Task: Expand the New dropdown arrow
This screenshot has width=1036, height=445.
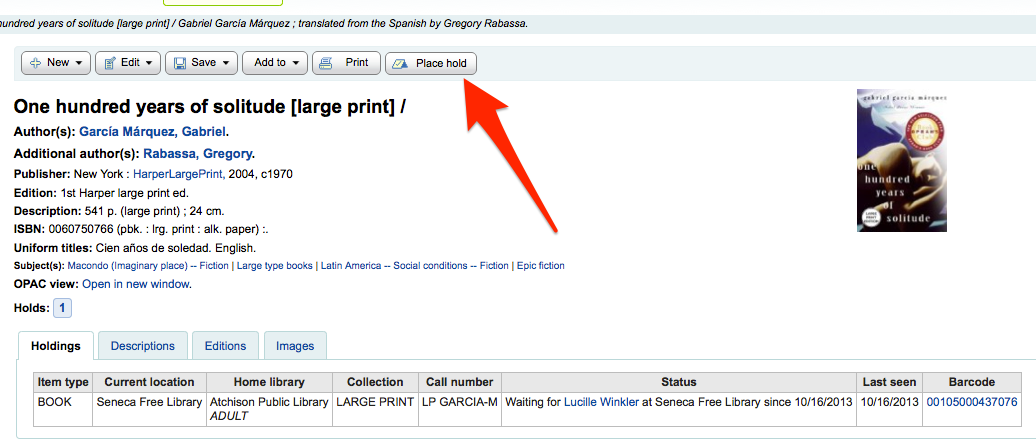Action: tap(79, 63)
